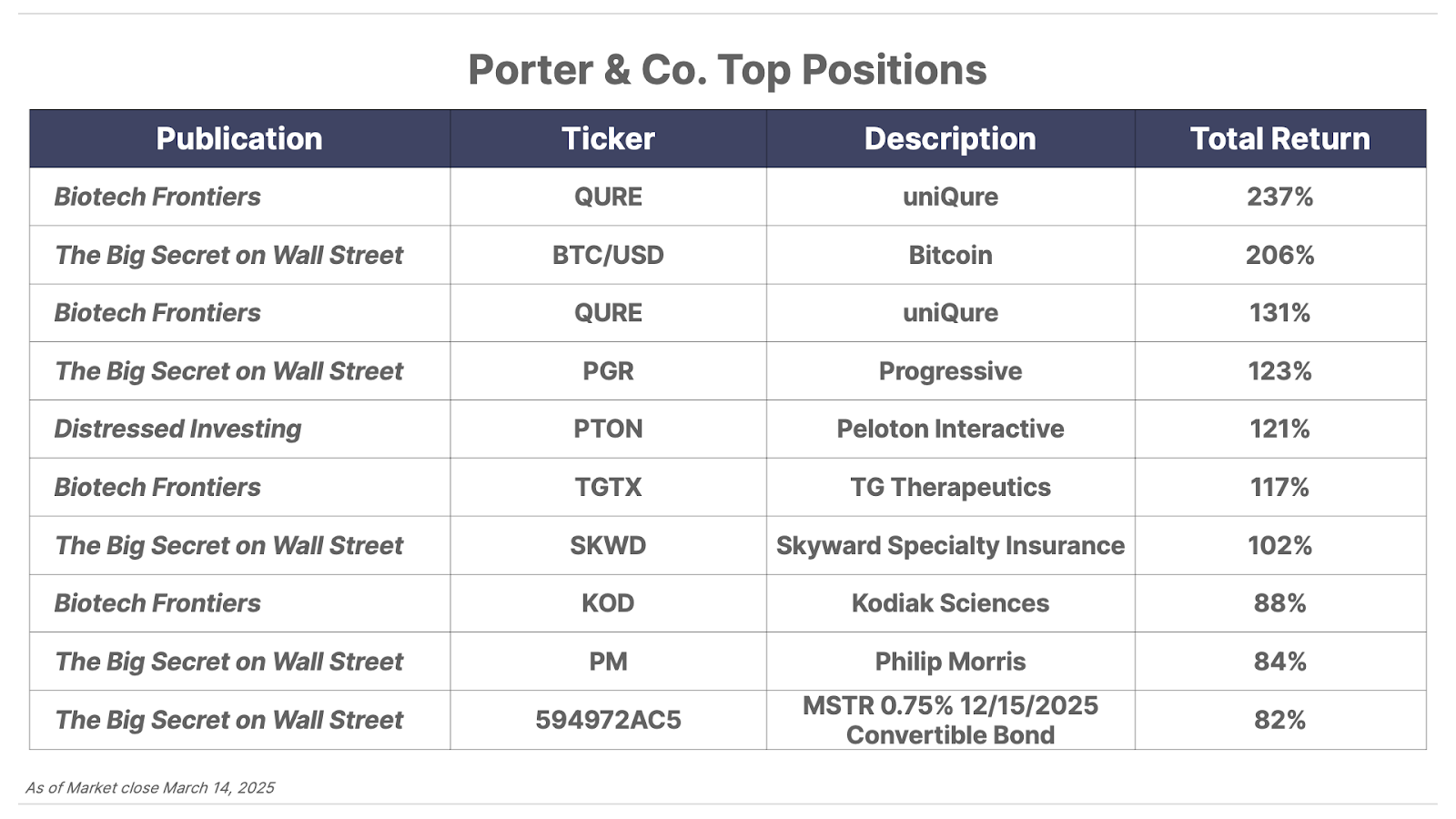Viewport: 1456px width, 819px height.
Task: Click the Peloton Interactive description
Action: click(950, 429)
